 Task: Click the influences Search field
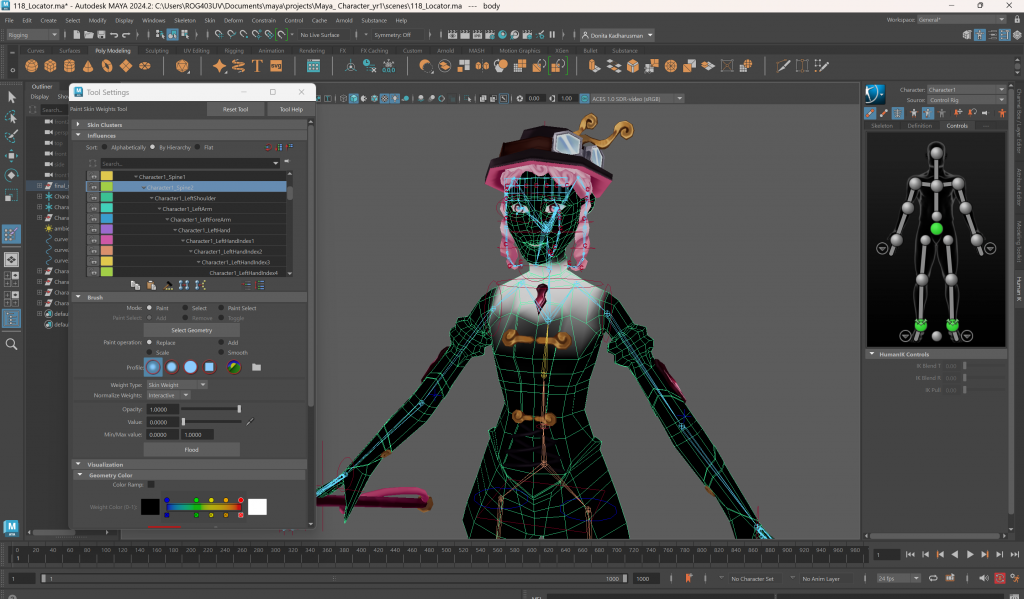pyautogui.click(x=190, y=163)
